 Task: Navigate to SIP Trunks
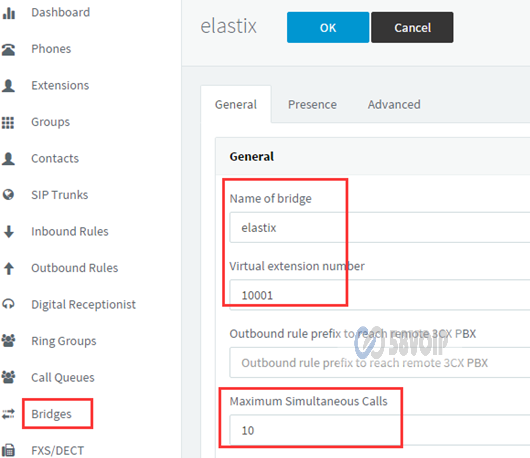pyautogui.click(x=59, y=195)
